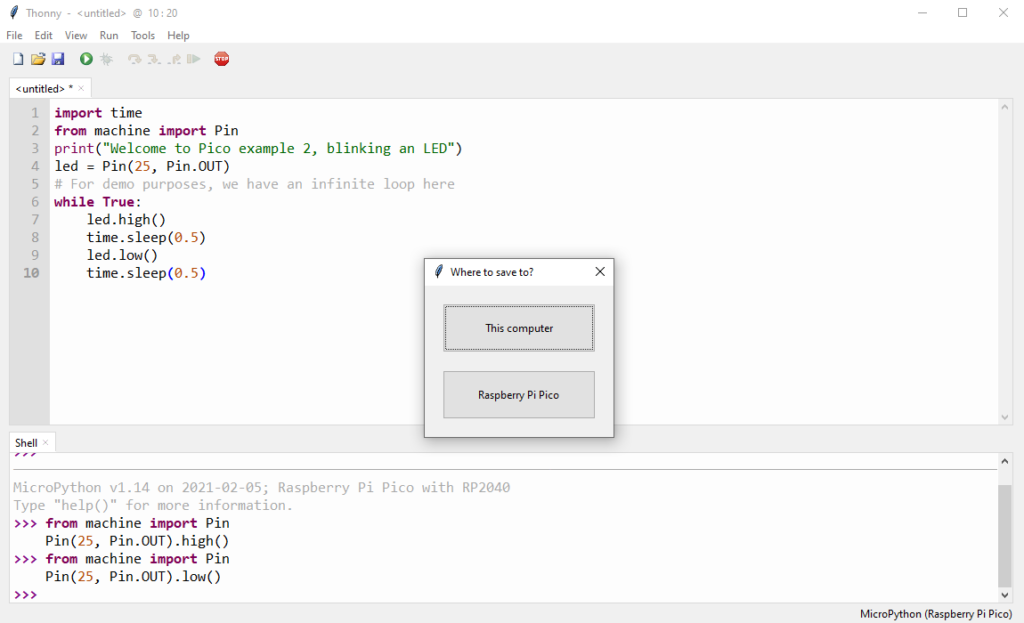Click the 'while True:' line
Screen dimensions: 1024x623
(97, 202)
